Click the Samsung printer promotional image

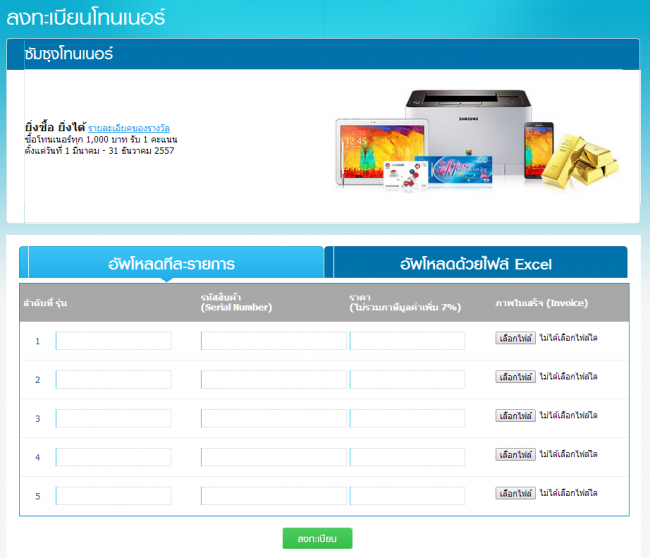tap(477, 140)
